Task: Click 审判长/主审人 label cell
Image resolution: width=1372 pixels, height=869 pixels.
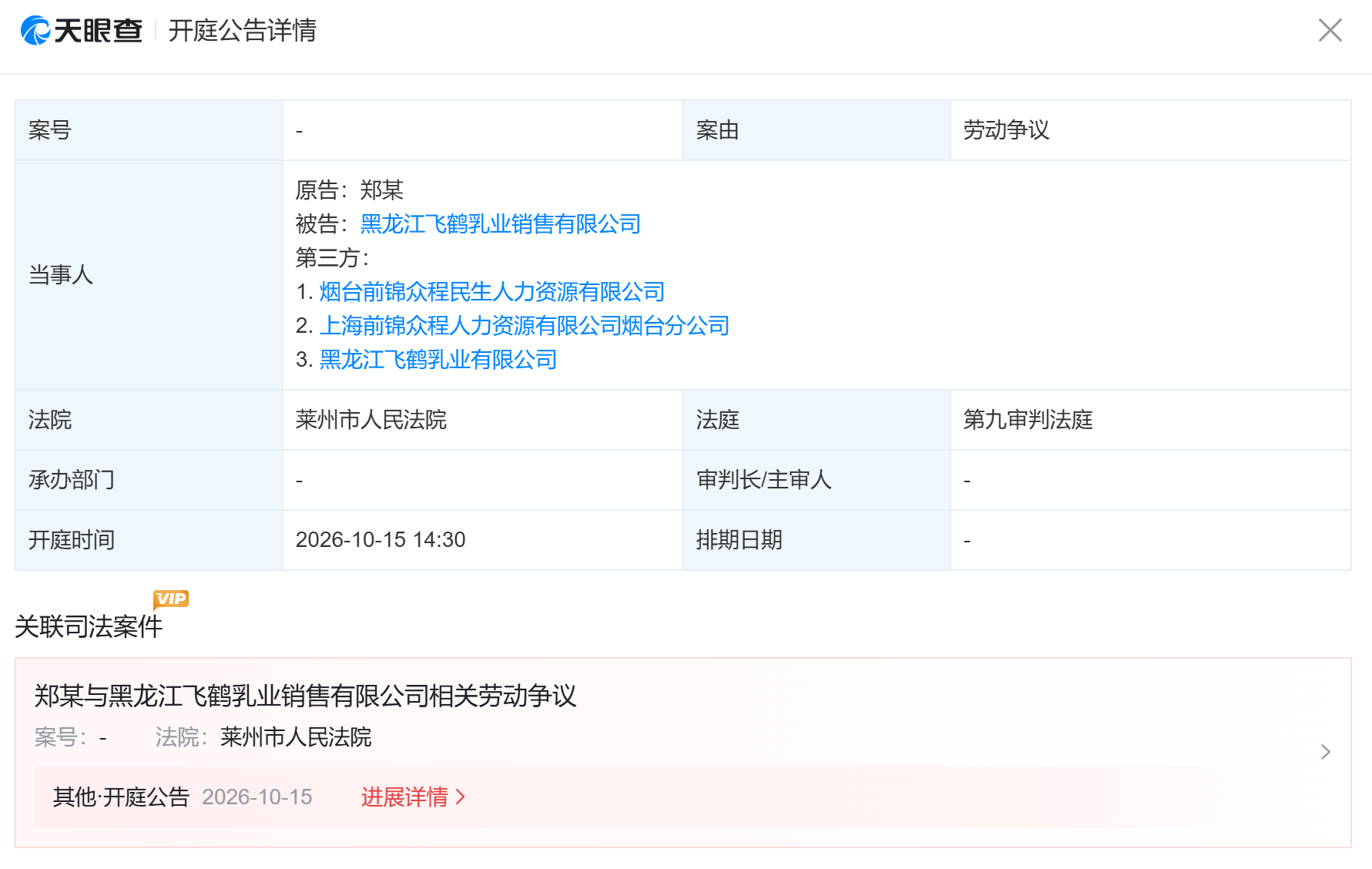Action: pos(817,480)
